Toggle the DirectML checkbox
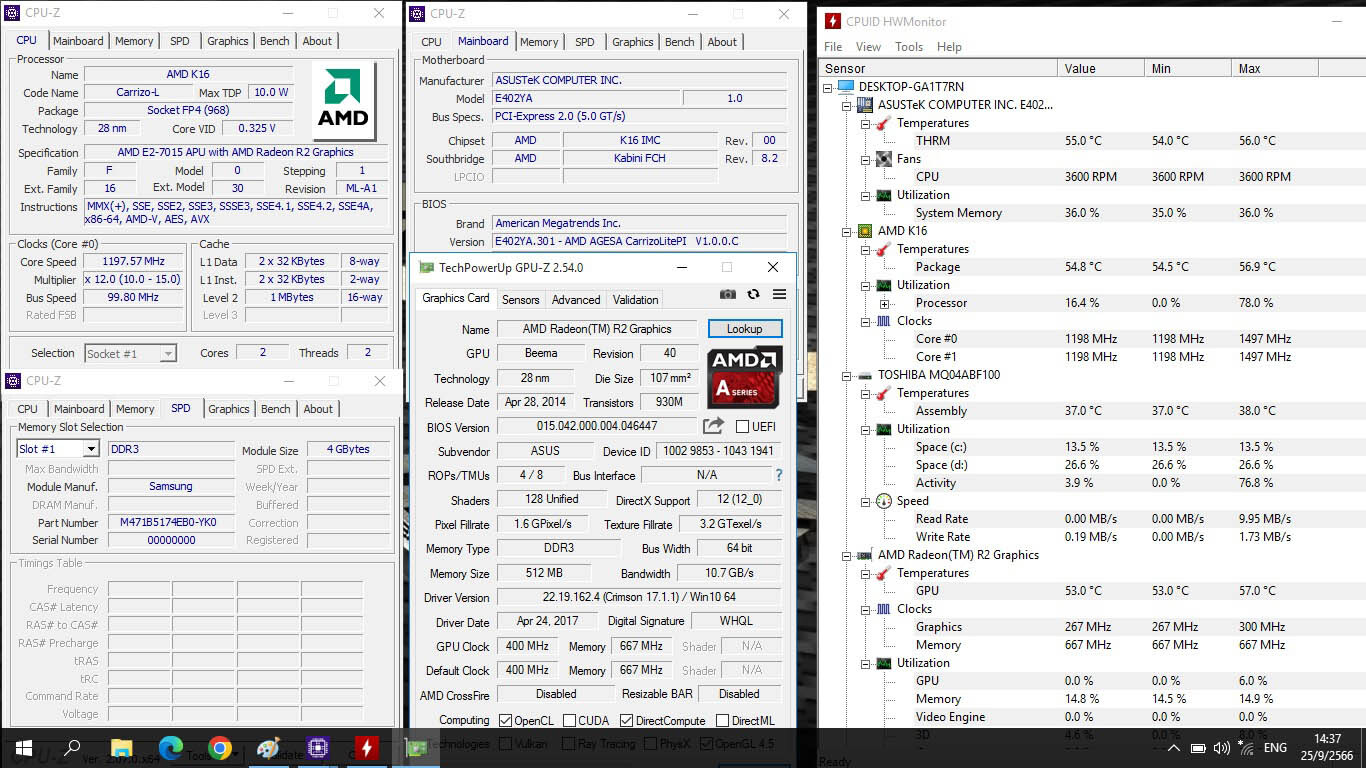The image size is (1366, 768). coord(722,721)
